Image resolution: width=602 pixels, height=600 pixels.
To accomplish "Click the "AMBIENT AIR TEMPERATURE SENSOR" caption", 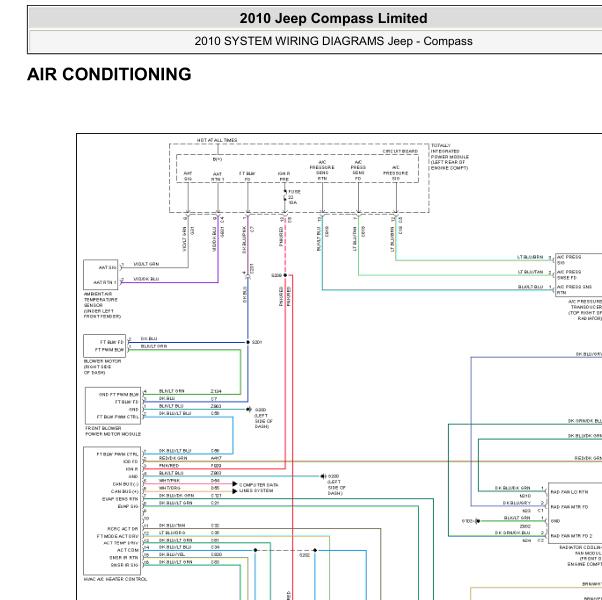I will point(102,305).
